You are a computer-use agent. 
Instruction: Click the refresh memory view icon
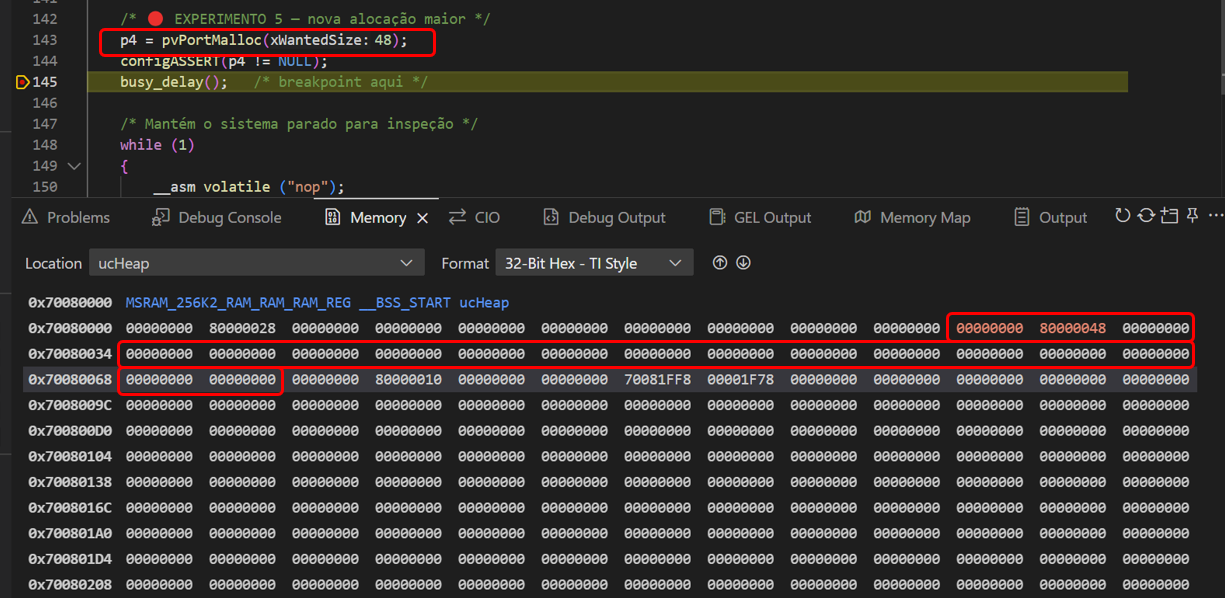tap(1122, 215)
